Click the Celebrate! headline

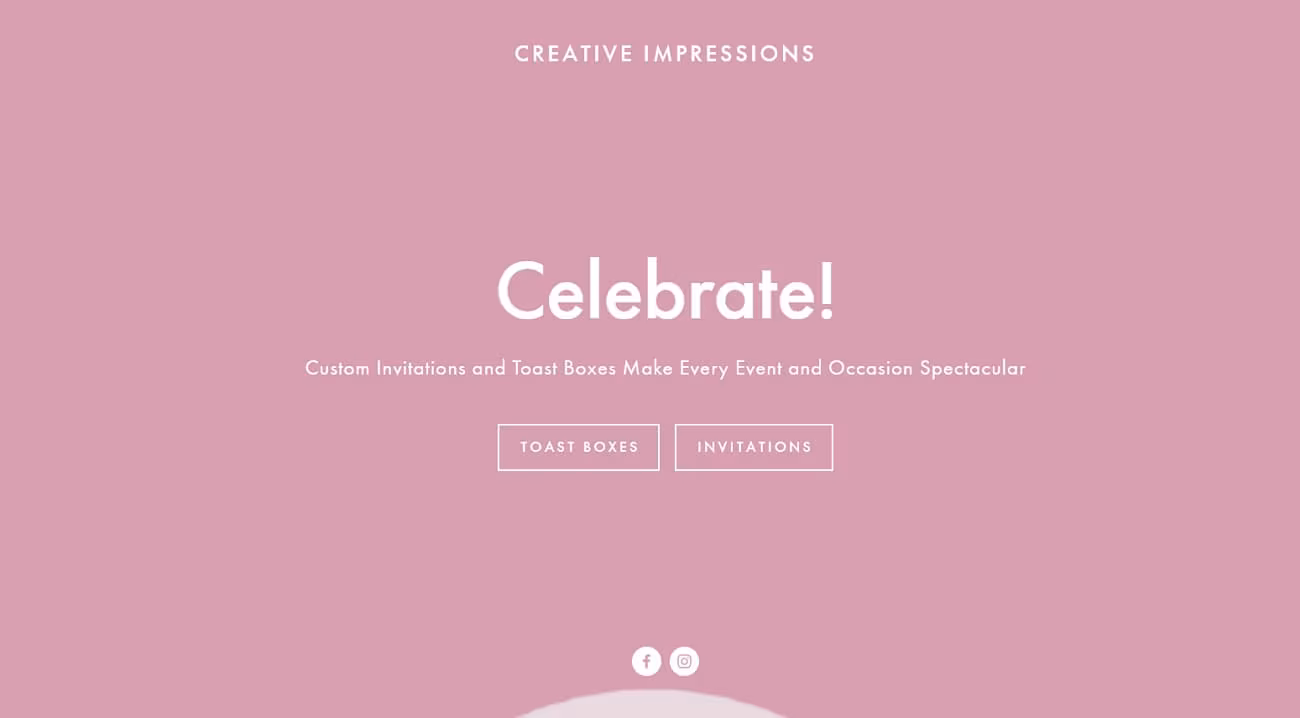pyautogui.click(x=665, y=291)
